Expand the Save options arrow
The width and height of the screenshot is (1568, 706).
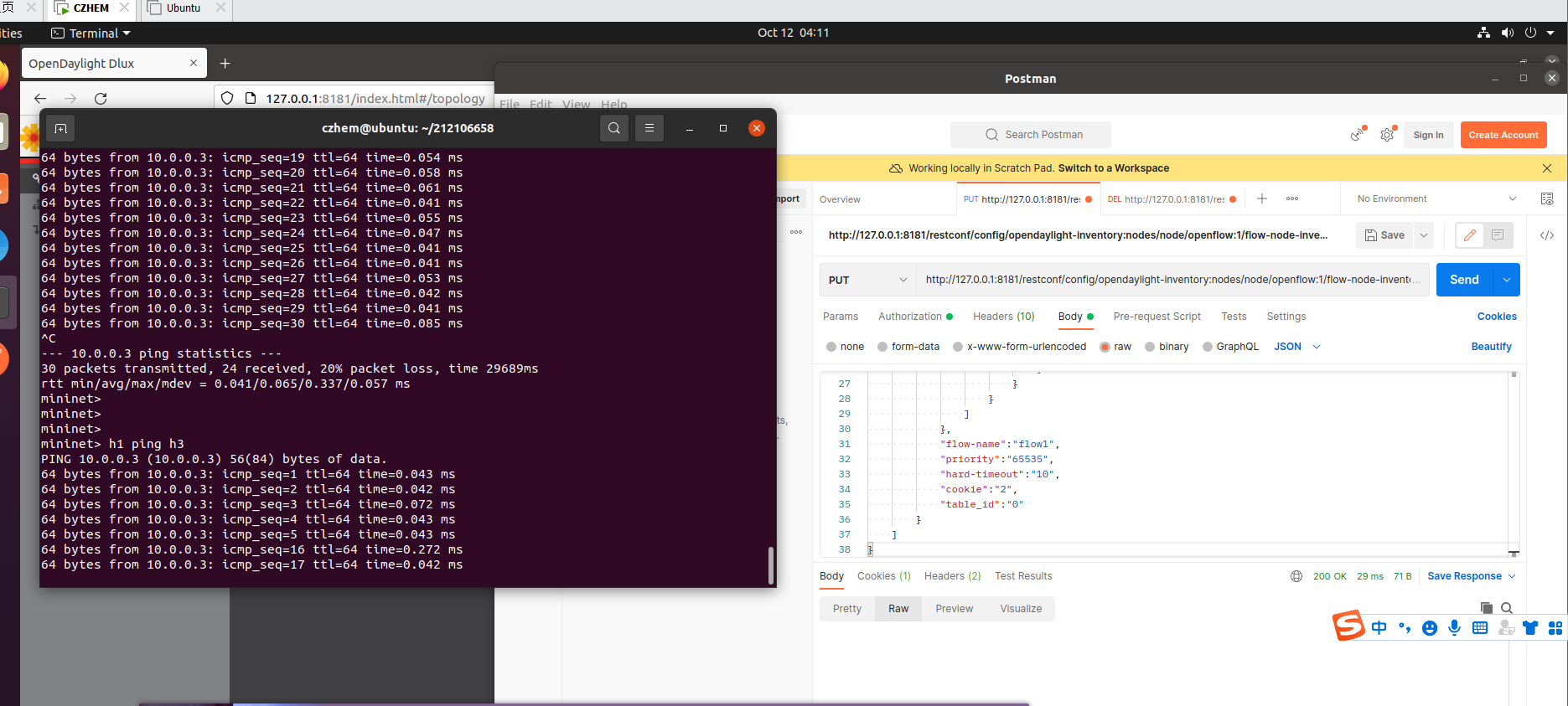coord(1423,235)
